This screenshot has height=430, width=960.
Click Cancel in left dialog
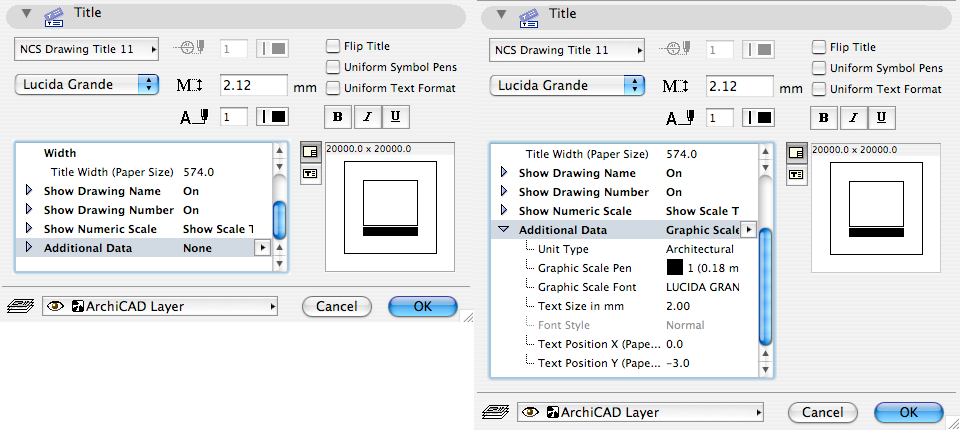337,306
